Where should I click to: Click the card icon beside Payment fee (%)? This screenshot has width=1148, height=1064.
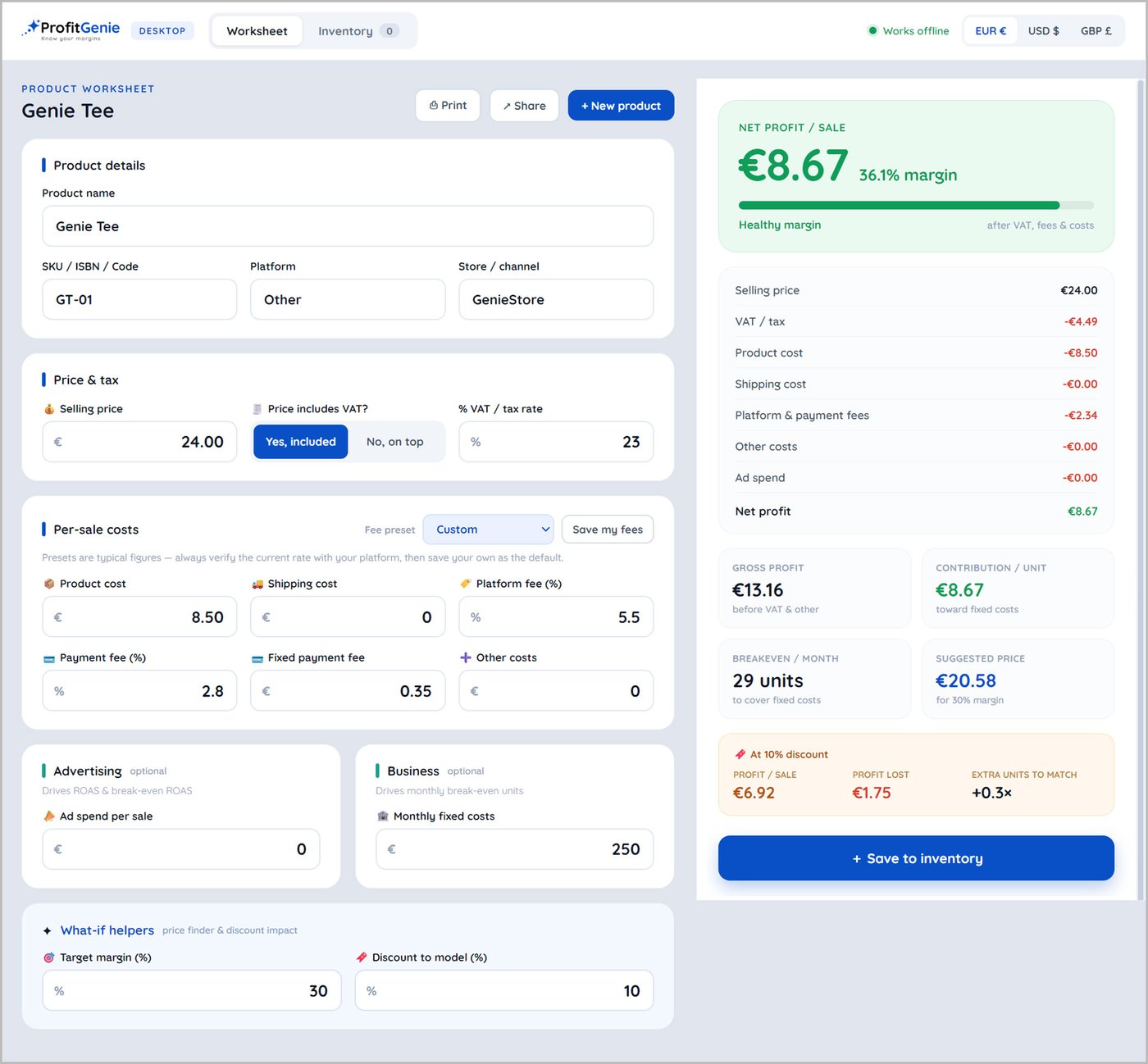coord(49,658)
